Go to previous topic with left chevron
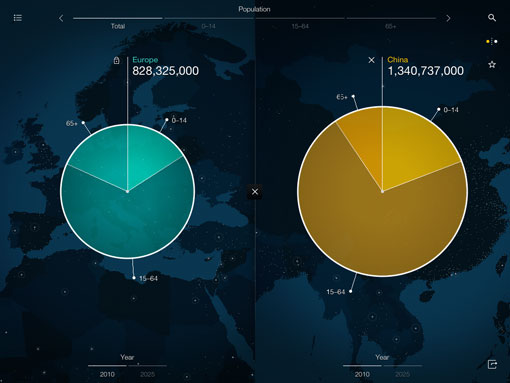Screen dimensions: 510x383 click(x=61, y=18)
